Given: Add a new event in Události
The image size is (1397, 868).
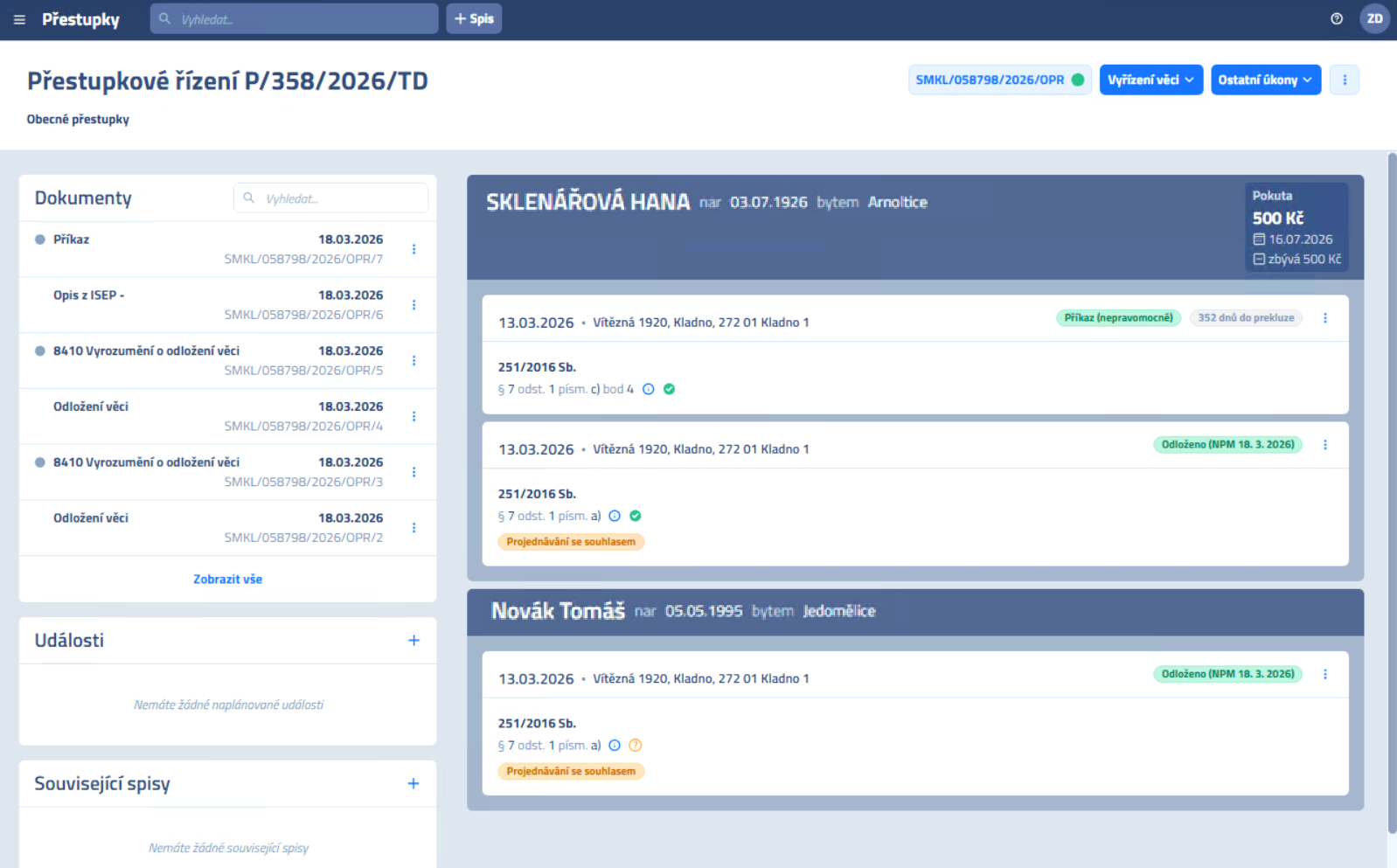Looking at the screenshot, I should (414, 641).
